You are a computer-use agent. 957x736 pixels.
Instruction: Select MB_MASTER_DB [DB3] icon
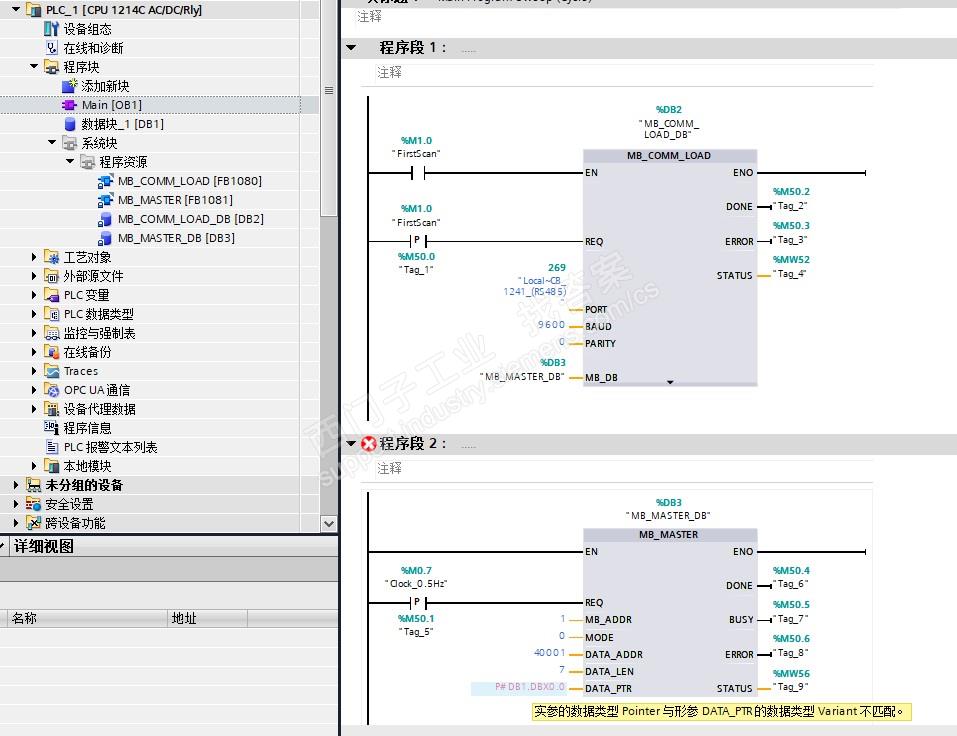click(105, 238)
